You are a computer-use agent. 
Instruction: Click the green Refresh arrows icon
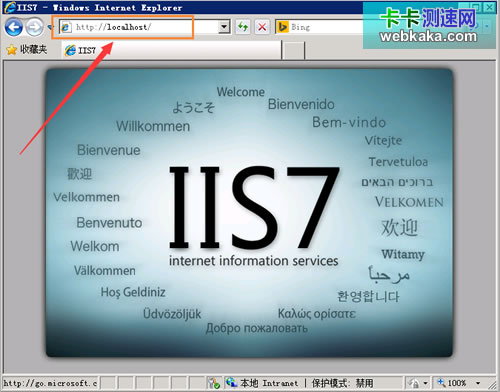click(243, 27)
